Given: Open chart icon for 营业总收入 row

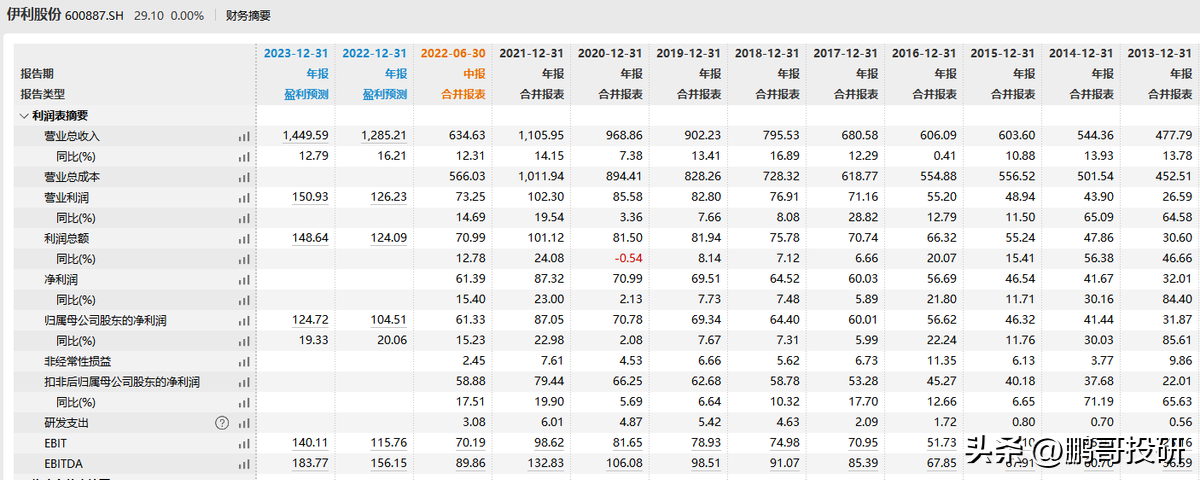Looking at the screenshot, I should tap(243, 136).
